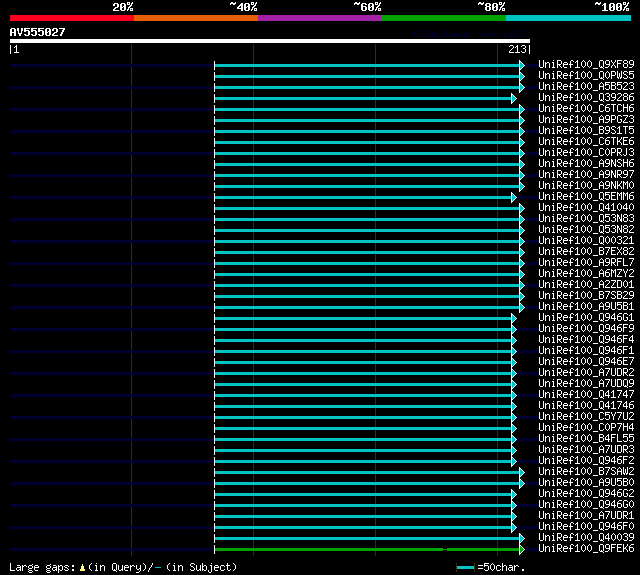Click the UniRef100_Q946F0 label
Viewport: 640px width, 575px height.
[586, 527]
